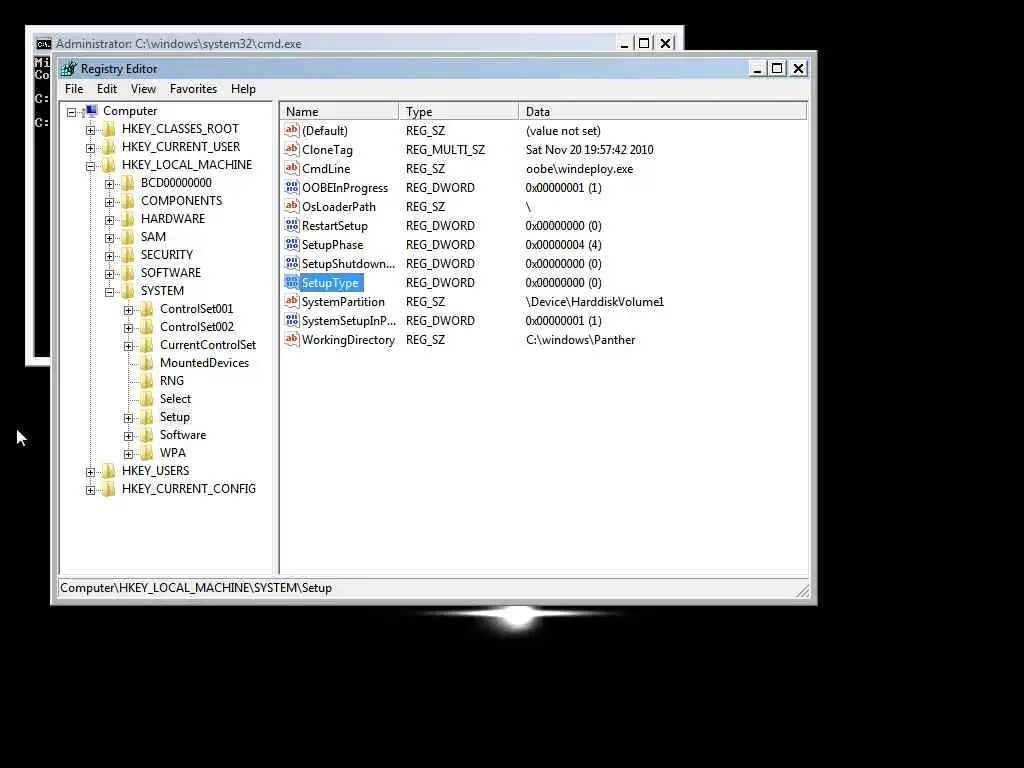Click the string icon beside SystemPartition
Screen dimensions: 1024x768
[292, 301]
